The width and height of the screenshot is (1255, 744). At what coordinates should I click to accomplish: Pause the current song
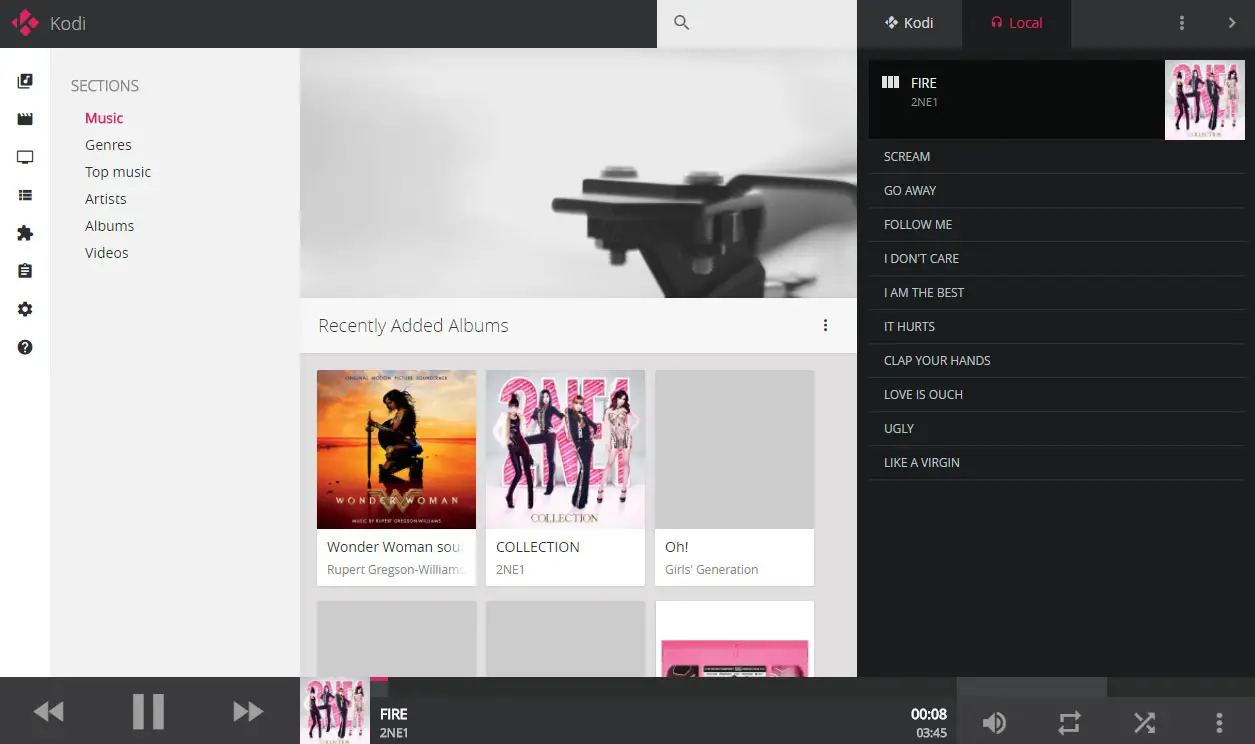click(148, 711)
